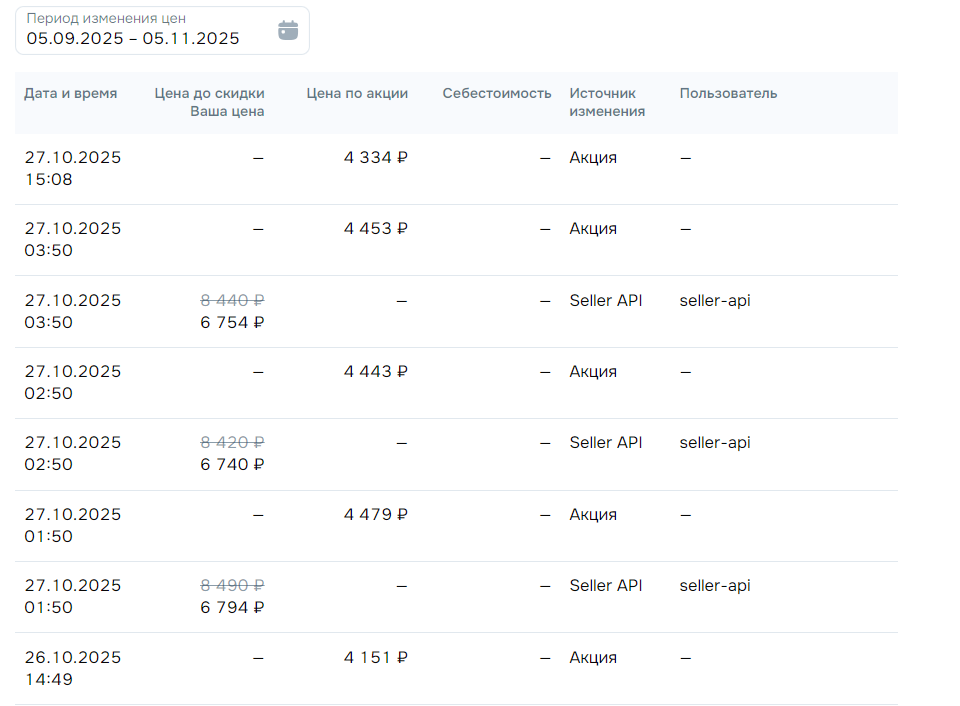The width and height of the screenshot is (960, 706).
Task: Click the "Цена до скидки" column header
Action: click(209, 94)
